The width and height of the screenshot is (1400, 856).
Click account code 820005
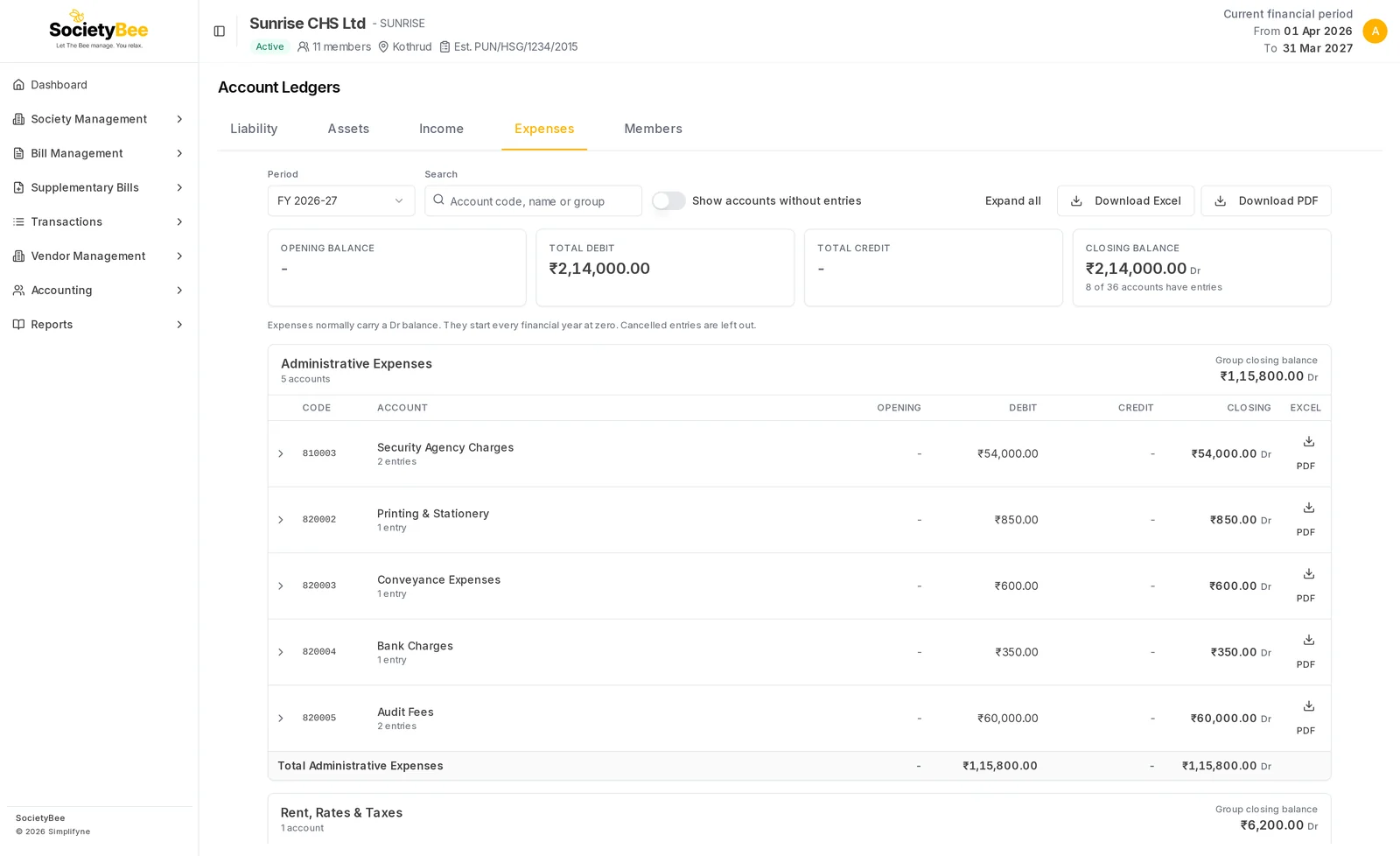[319, 718]
